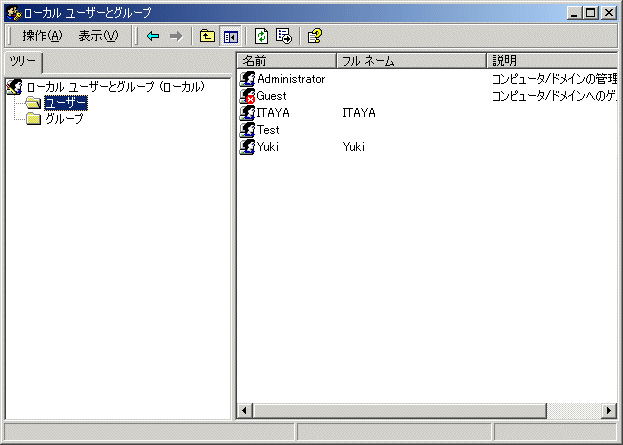Select the ユーザー tree node

coord(66,103)
